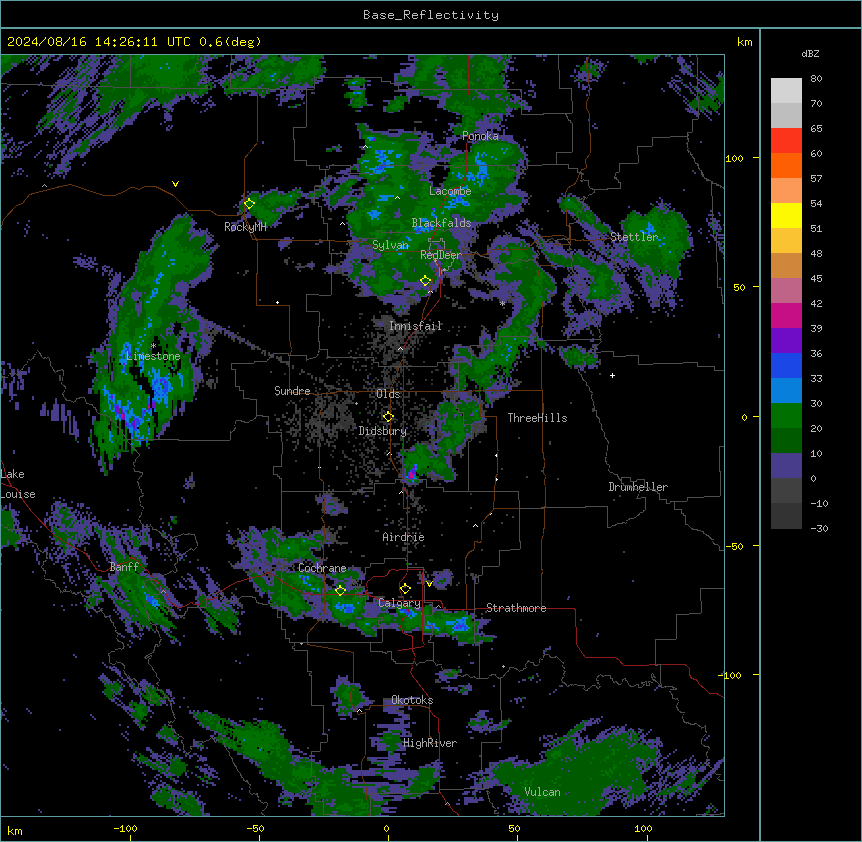Click the 80 dBZ legend value
This screenshot has width=862, height=842.
816,79
